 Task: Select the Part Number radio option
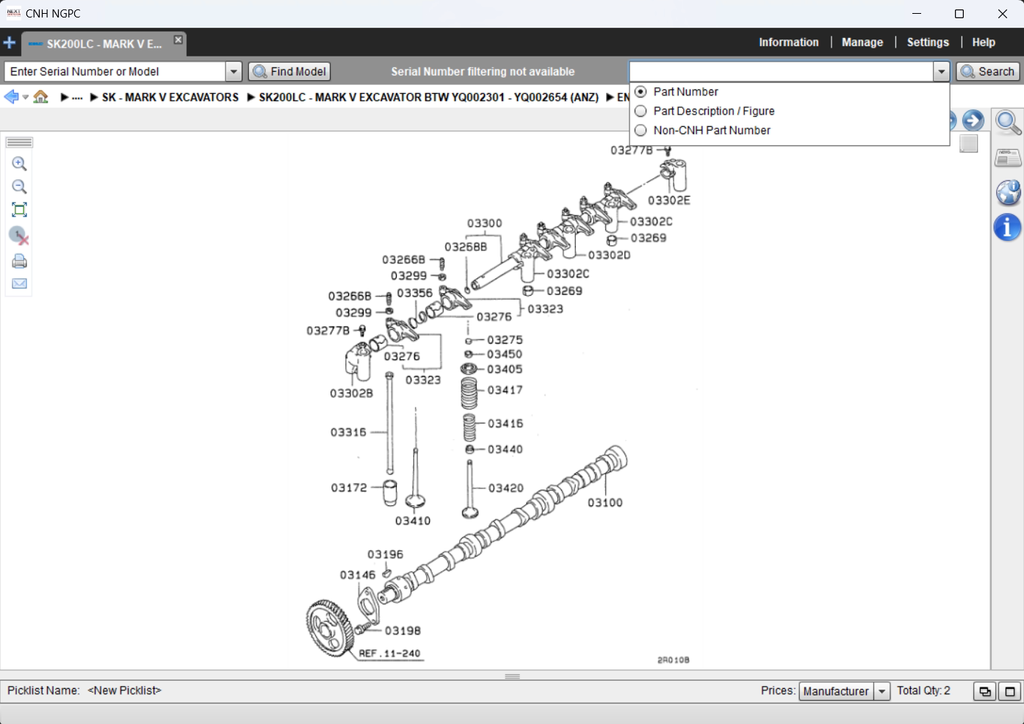coord(641,92)
